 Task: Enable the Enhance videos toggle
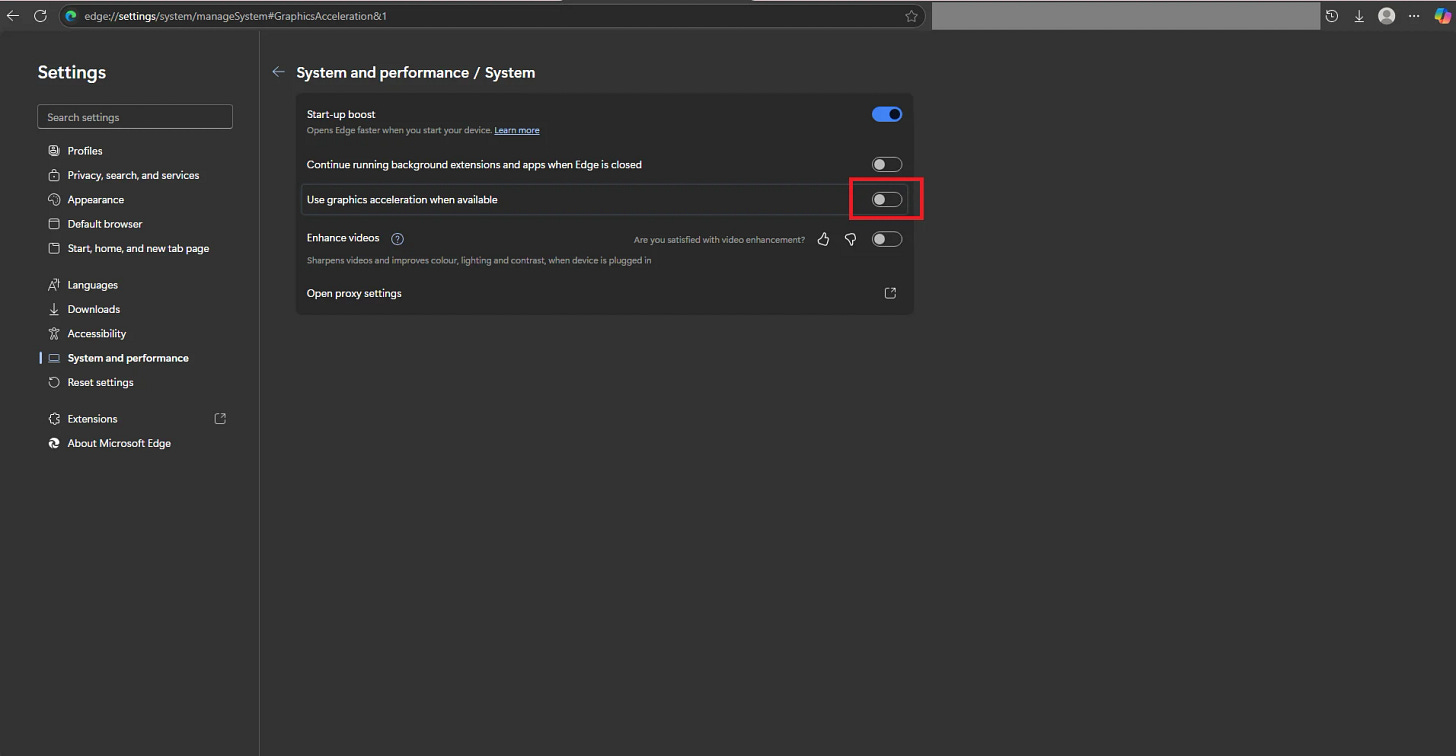tap(886, 239)
